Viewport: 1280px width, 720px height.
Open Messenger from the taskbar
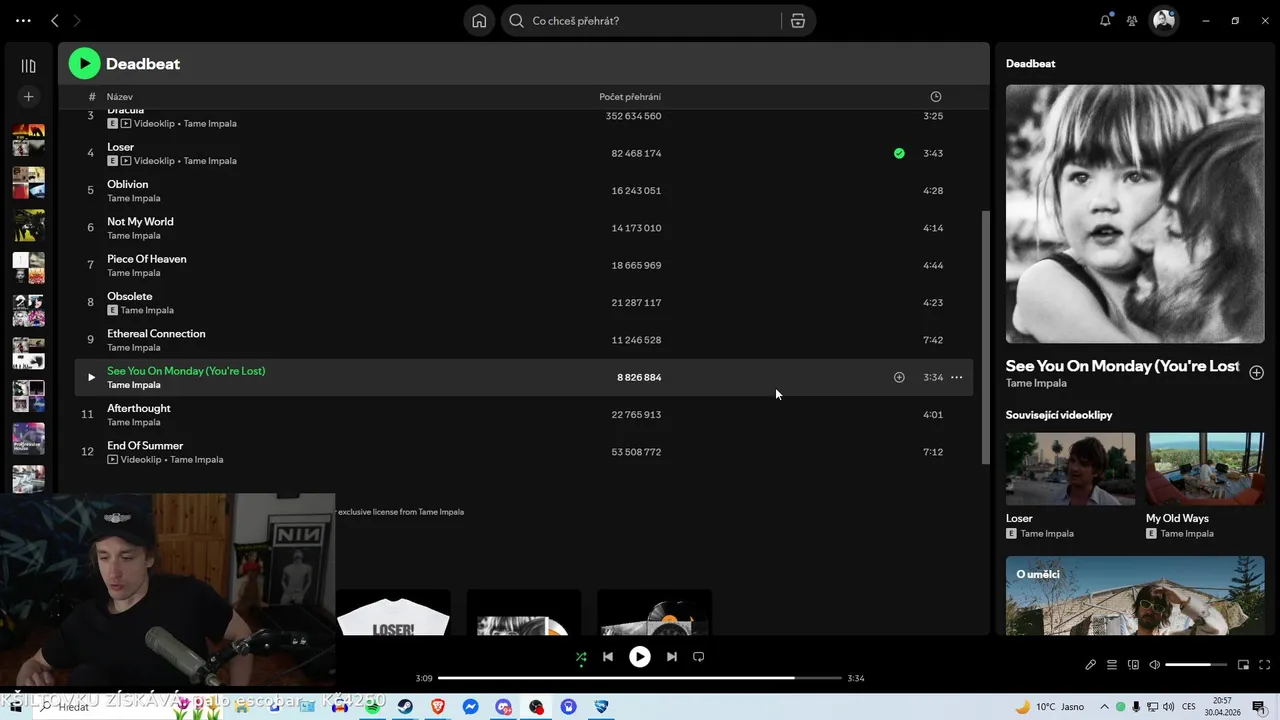[x=470, y=706]
